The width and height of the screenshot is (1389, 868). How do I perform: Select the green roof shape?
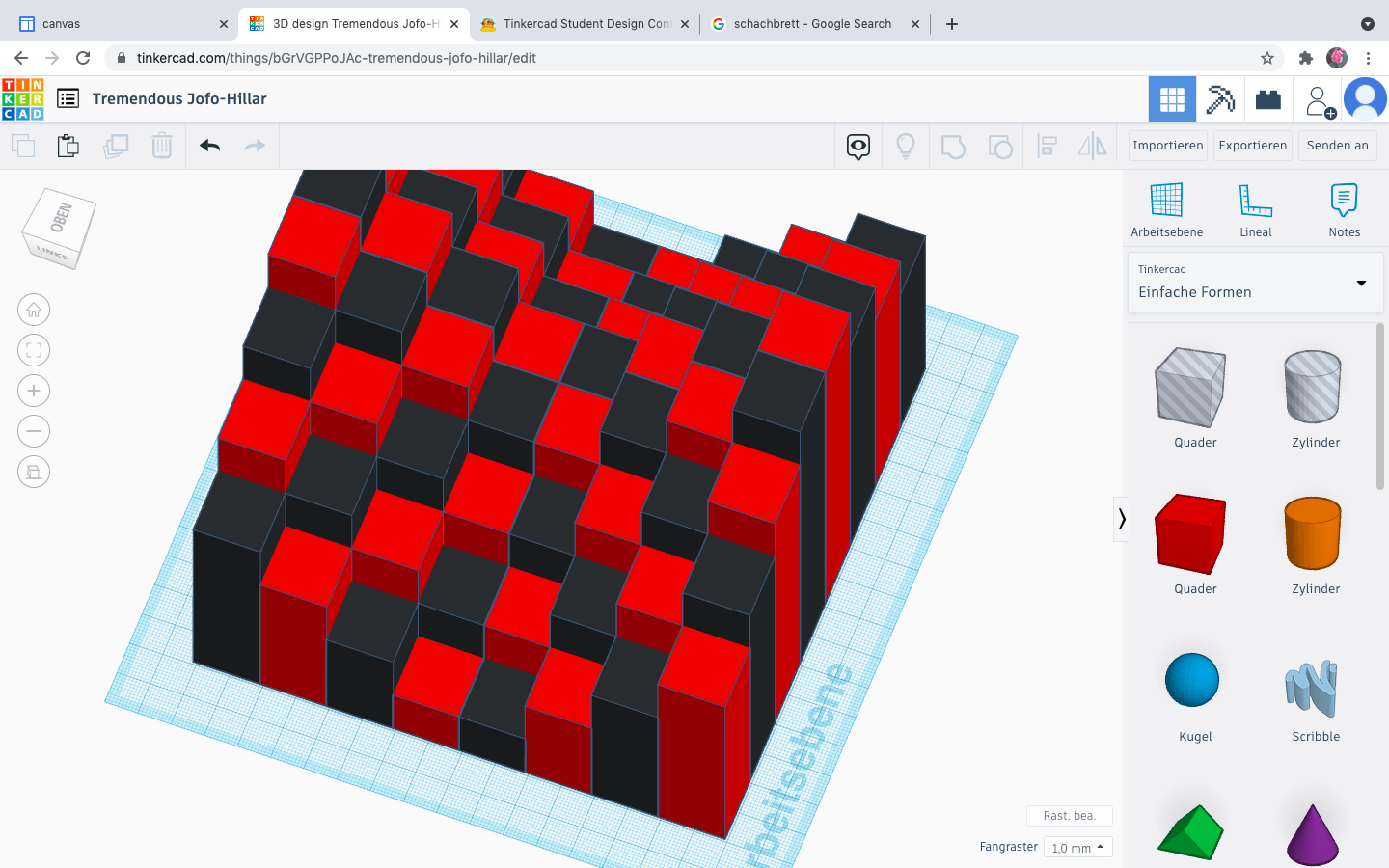1191,831
